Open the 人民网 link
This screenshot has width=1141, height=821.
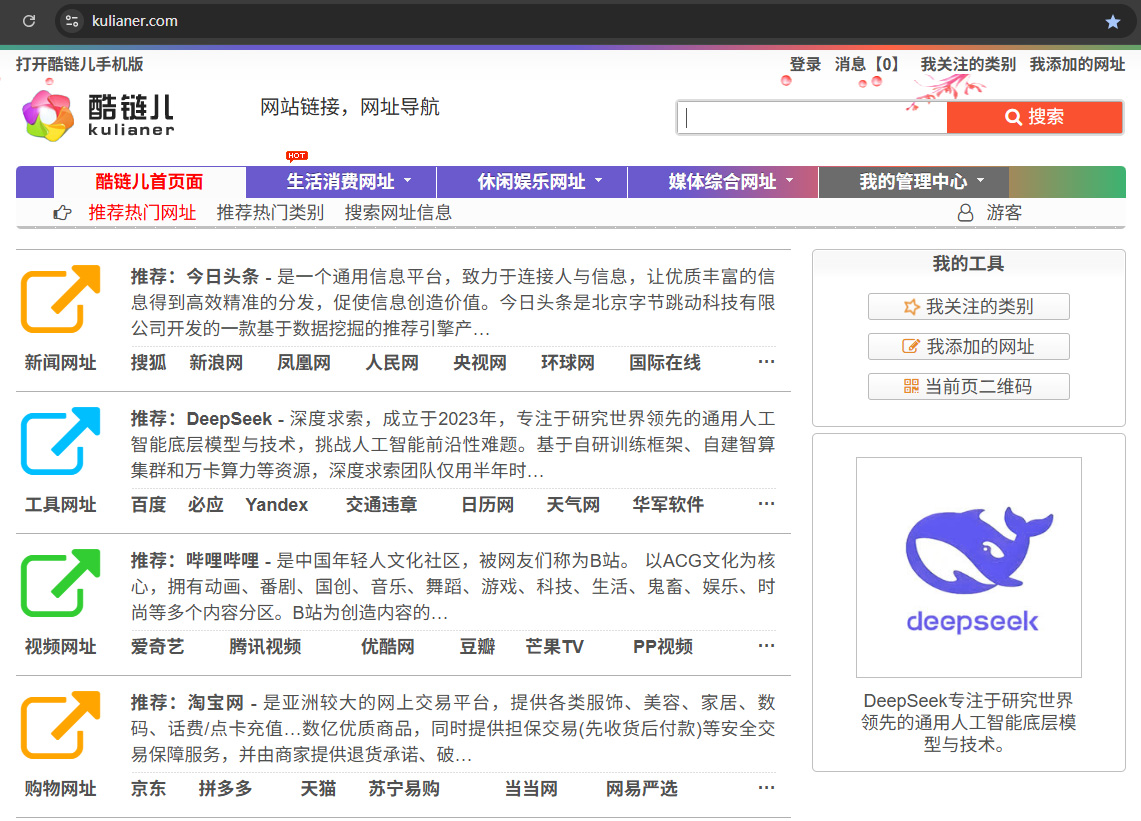click(391, 362)
